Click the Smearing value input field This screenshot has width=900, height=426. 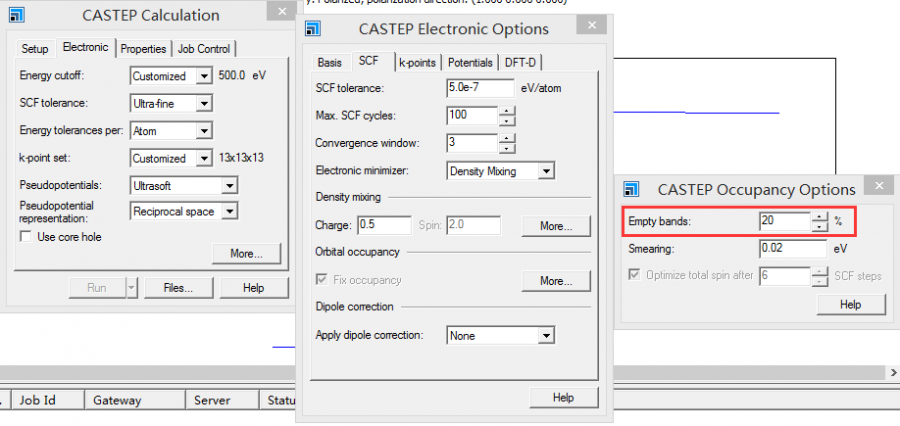click(791, 247)
